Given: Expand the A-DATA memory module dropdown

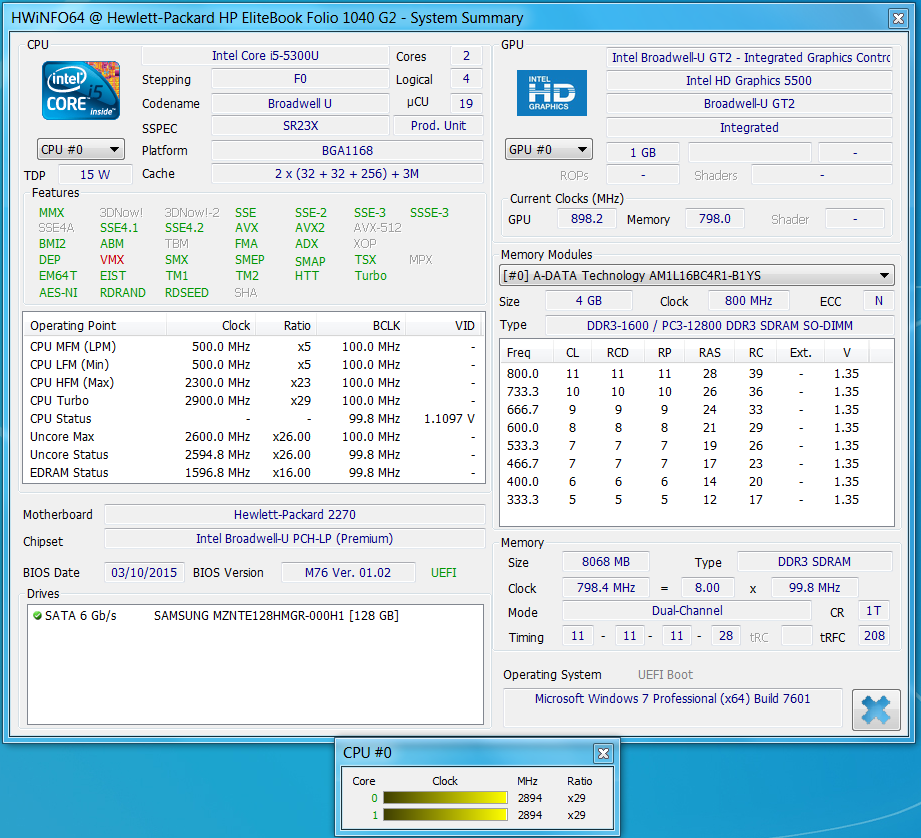Looking at the screenshot, I should (x=697, y=275).
